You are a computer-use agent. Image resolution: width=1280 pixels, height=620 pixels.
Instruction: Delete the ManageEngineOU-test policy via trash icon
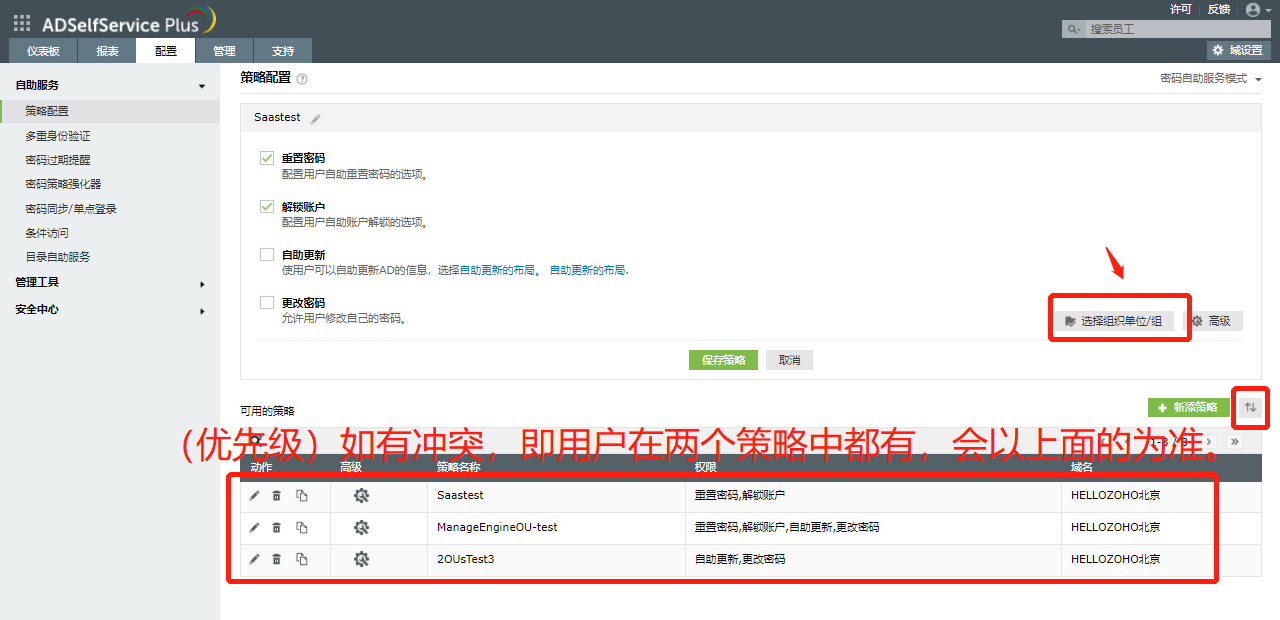277,528
